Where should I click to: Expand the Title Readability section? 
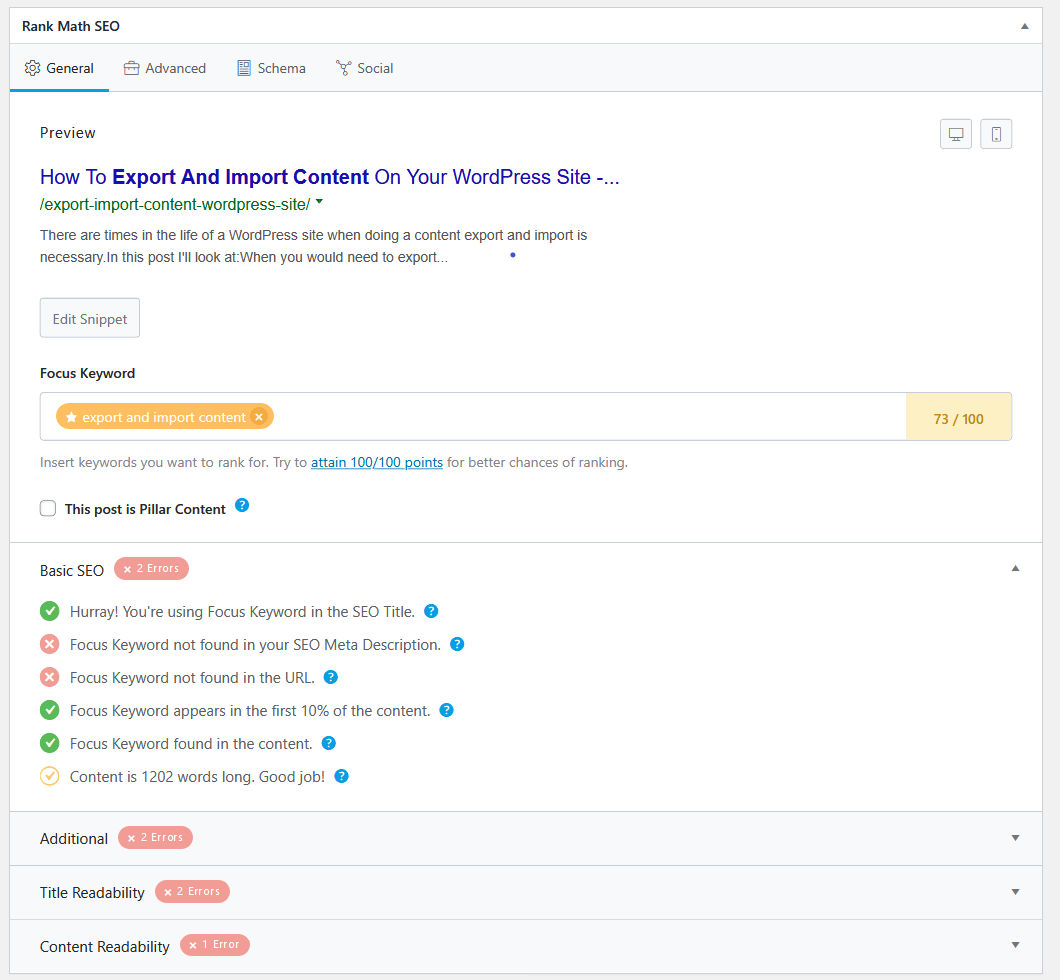tap(1015, 891)
